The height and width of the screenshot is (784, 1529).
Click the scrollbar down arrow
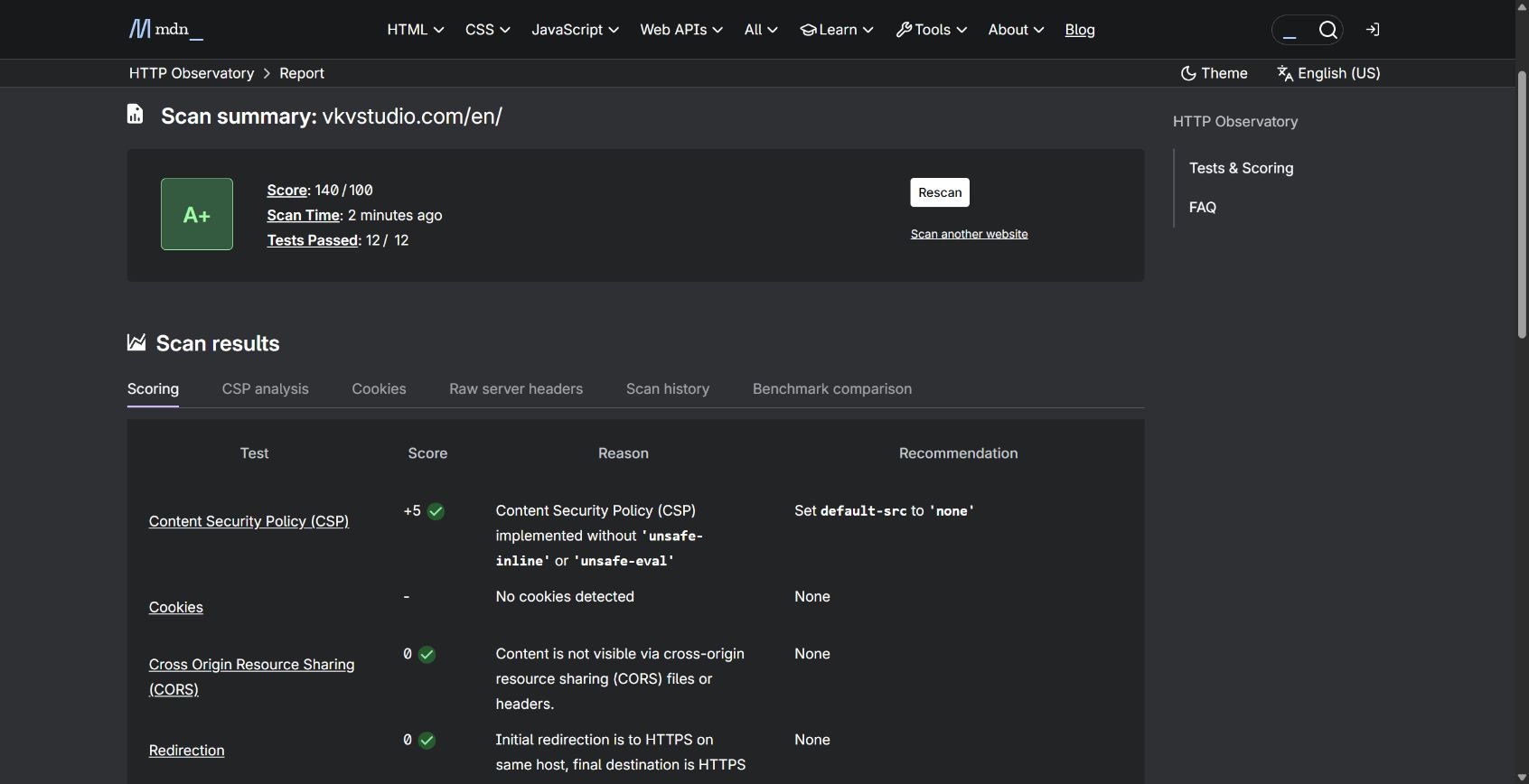[1522, 777]
